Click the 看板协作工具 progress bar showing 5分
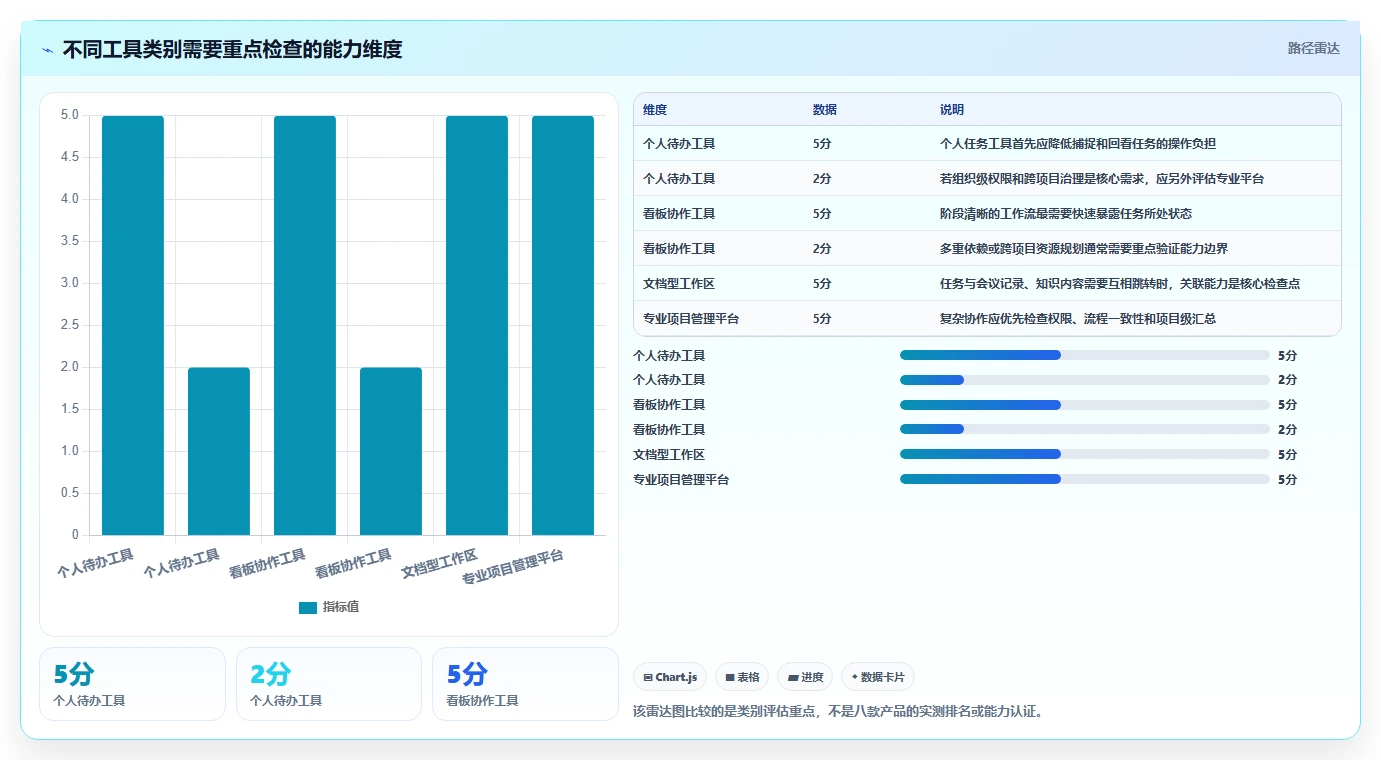The width and height of the screenshot is (1381, 760). coord(1085,405)
